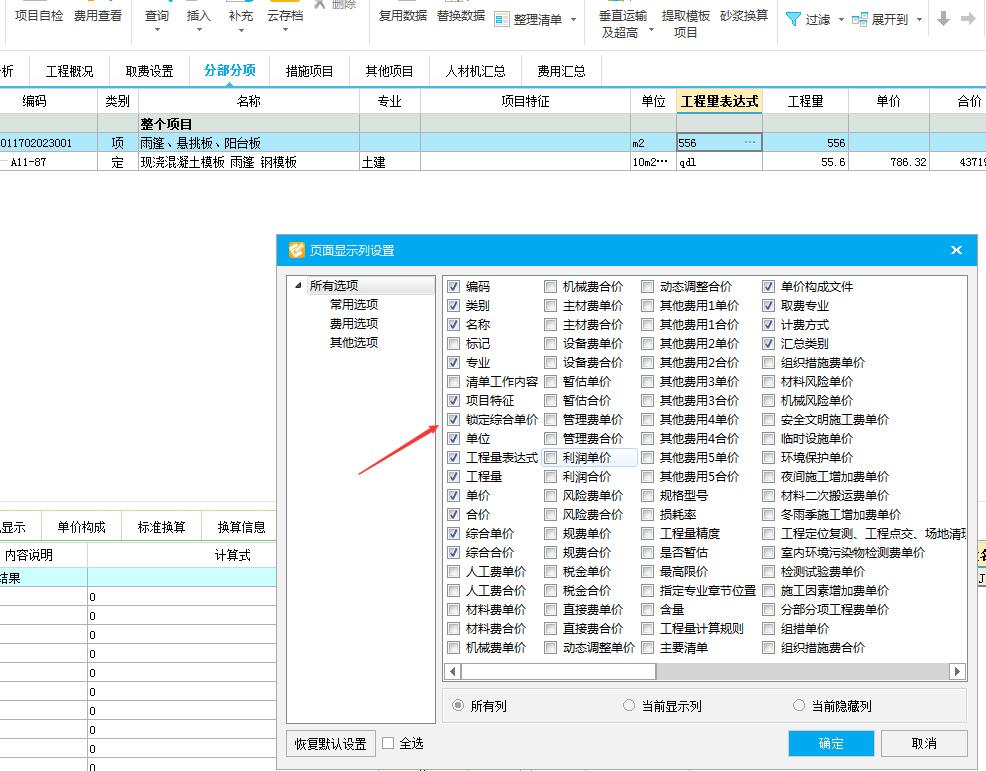Click the 恢复默认设置 button
The image size is (986, 771).
click(331, 744)
